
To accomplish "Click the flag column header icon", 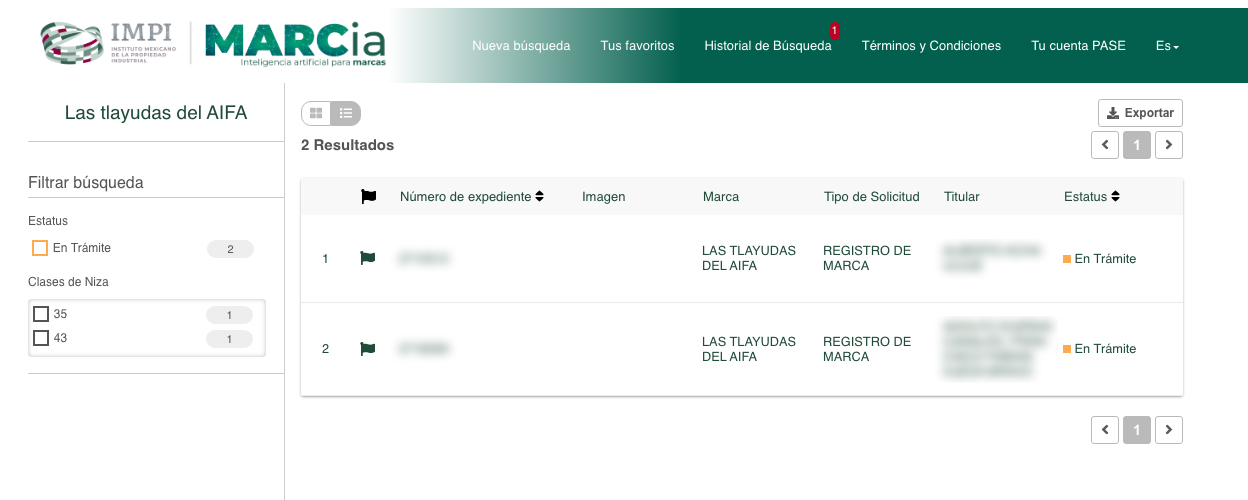I will tap(368, 197).
